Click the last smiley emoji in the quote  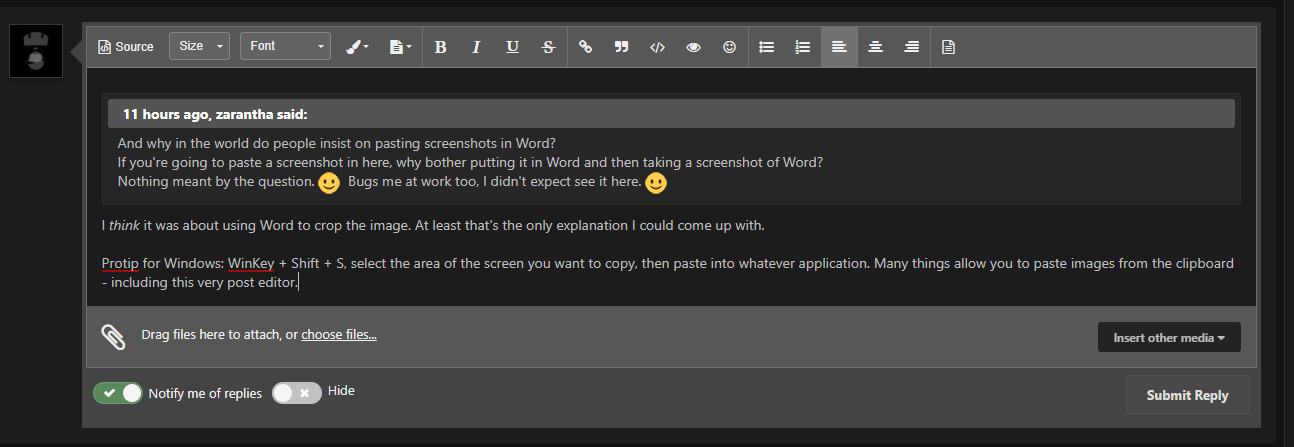coord(656,183)
